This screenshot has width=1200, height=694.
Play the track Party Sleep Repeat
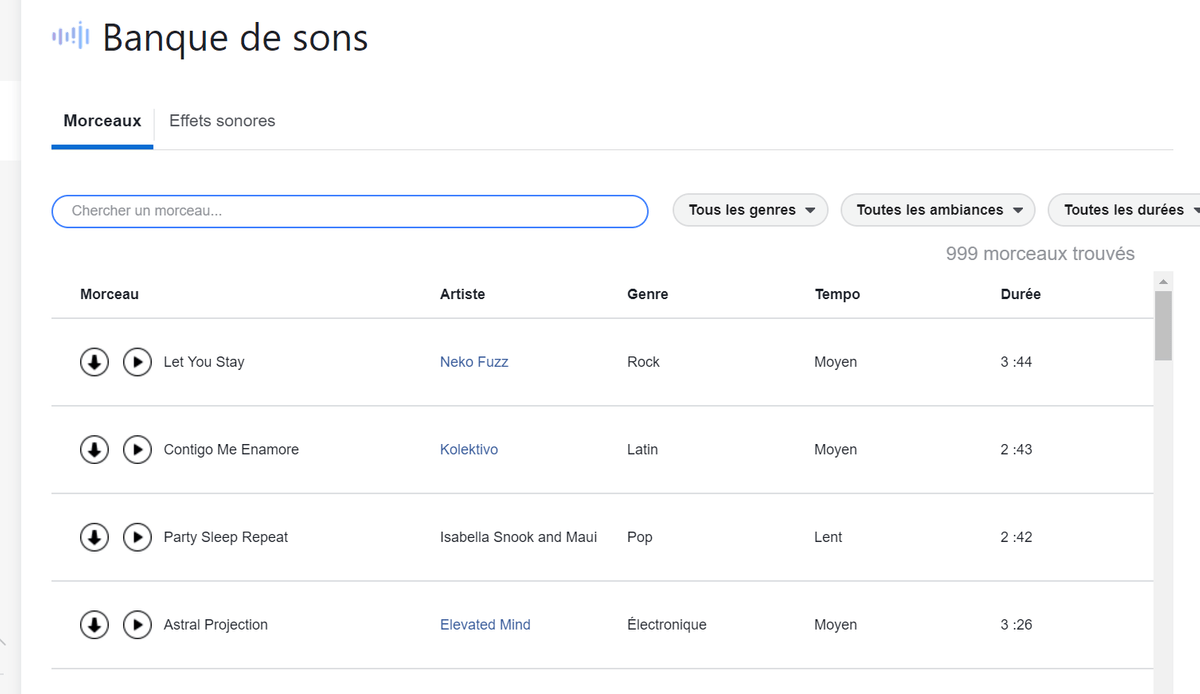[x=137, y=537]
